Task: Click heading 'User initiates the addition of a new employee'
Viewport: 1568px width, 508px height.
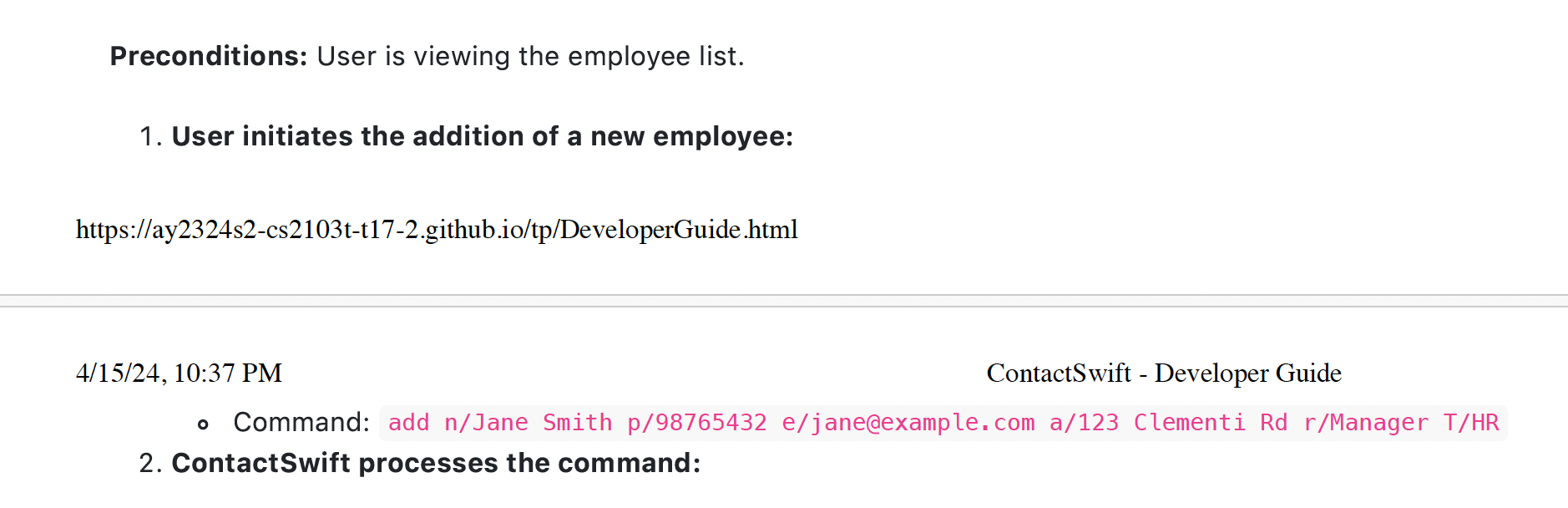Action: click(x=482, y=136)
